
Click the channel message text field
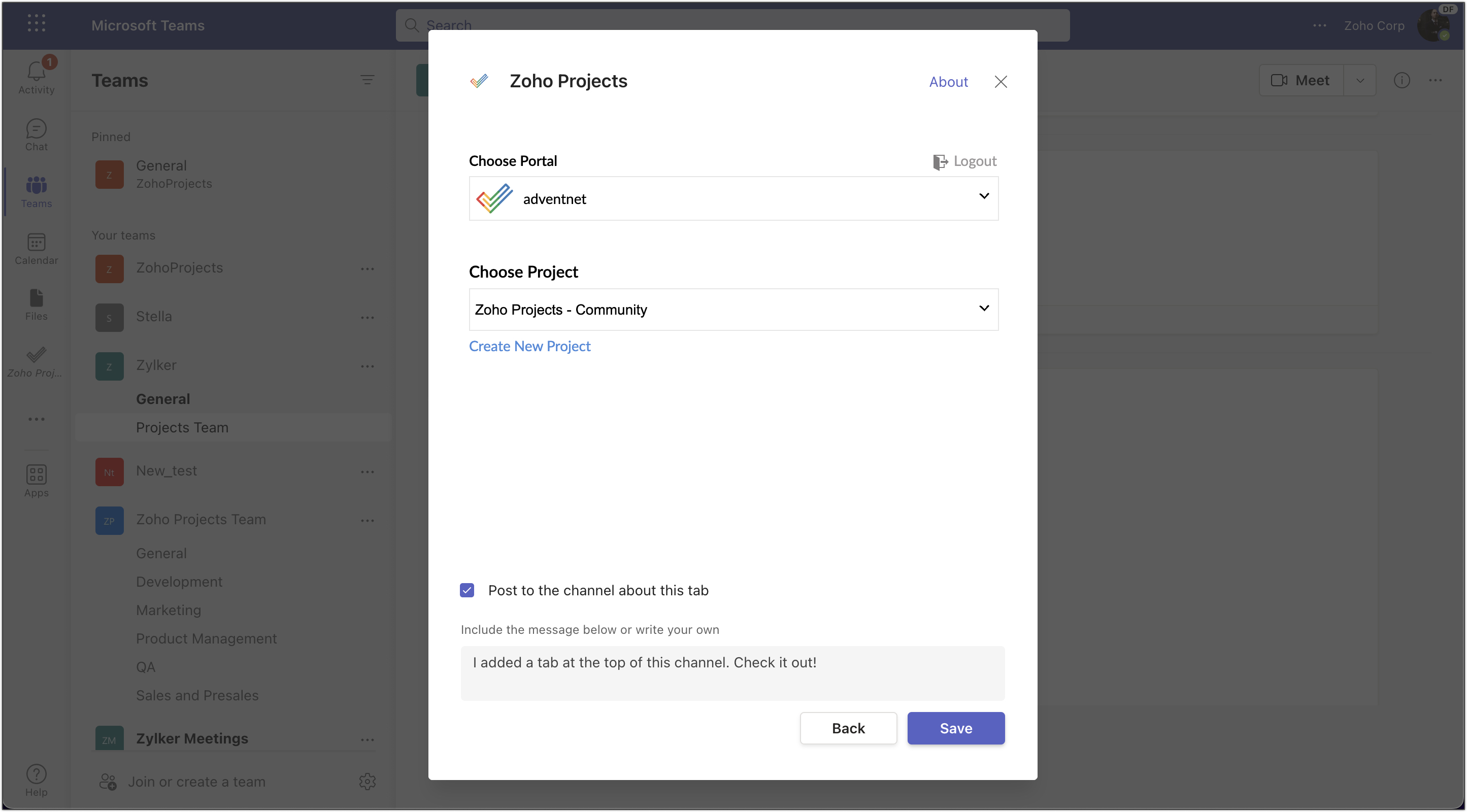732,673
